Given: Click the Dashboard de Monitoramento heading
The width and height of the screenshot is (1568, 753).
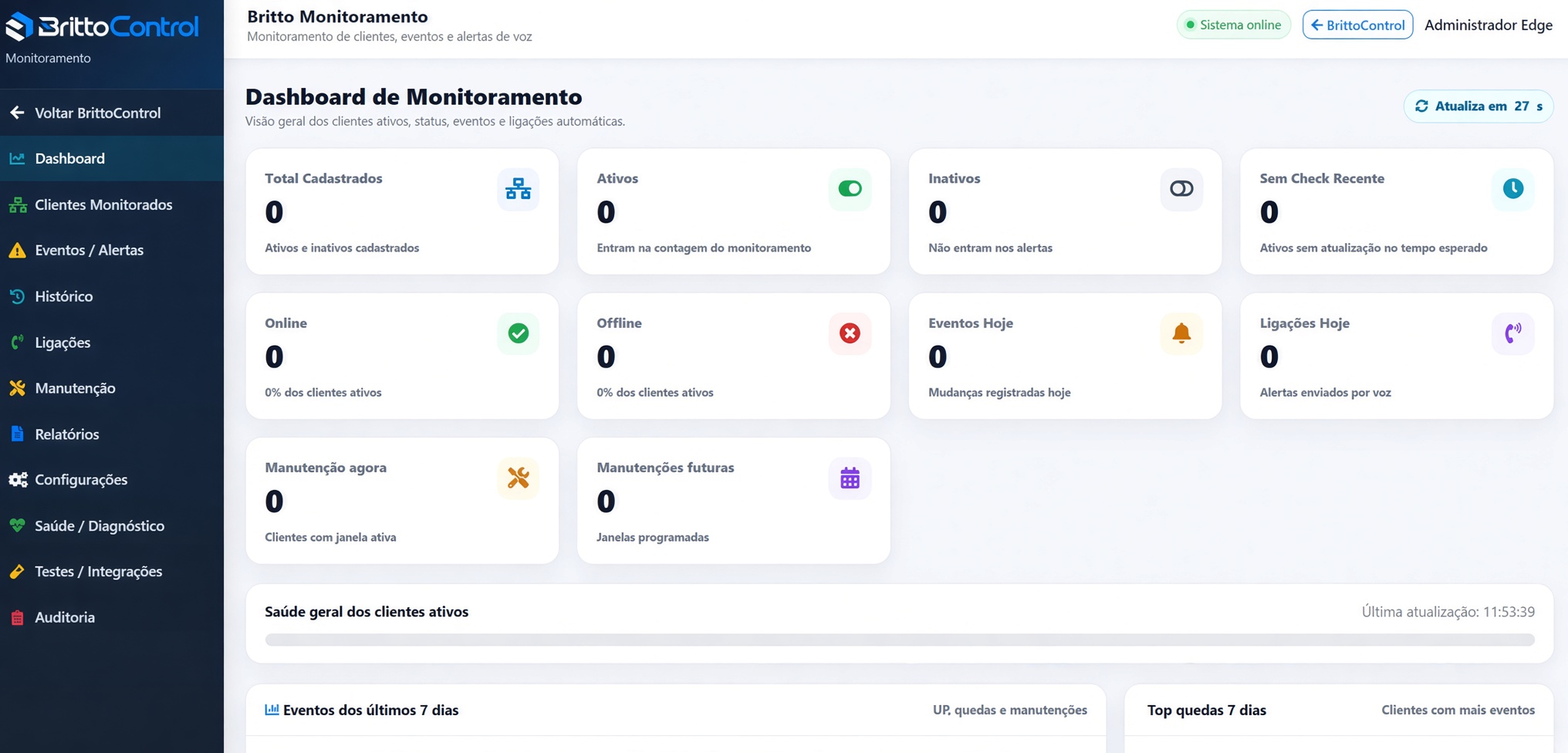Looking at the screenshot, I should [414, 96].
